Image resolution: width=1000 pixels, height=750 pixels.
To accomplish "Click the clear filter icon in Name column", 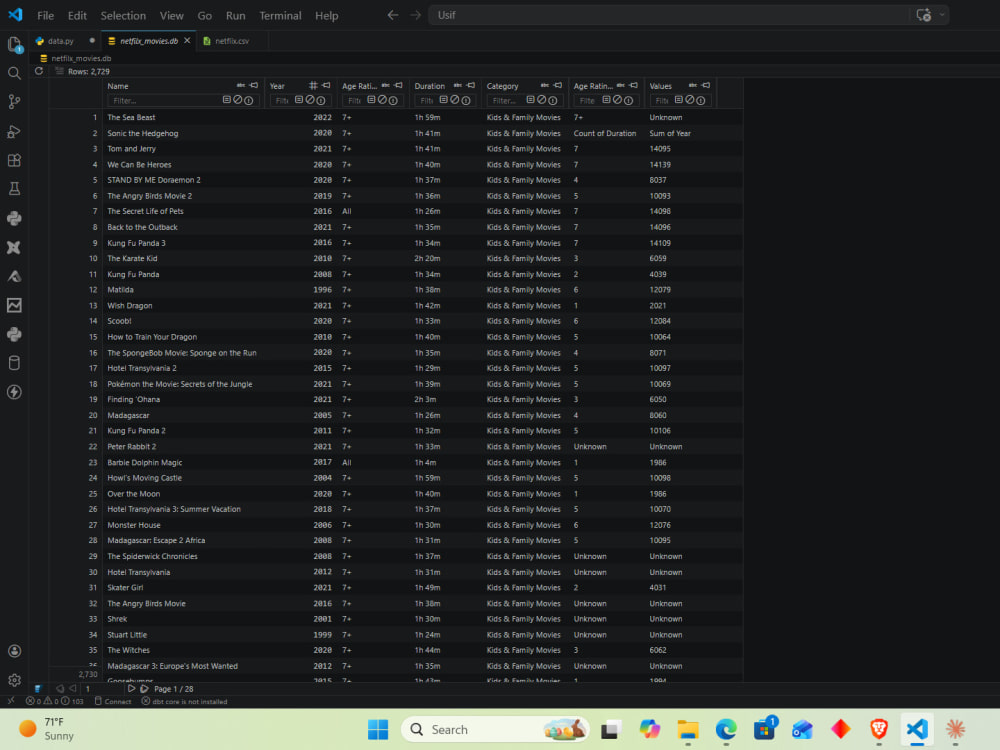I will coord(237,100).
